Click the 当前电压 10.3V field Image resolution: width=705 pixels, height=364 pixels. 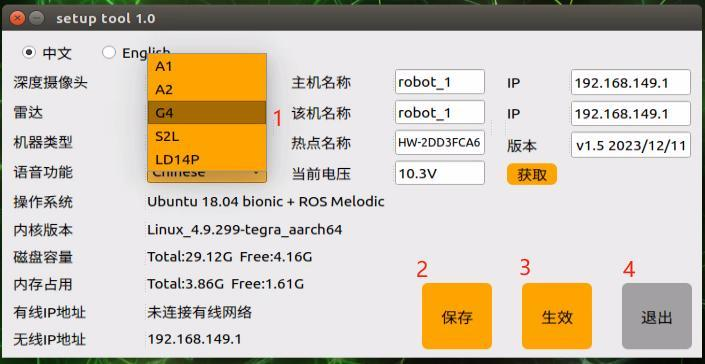click(x=440, y=173)
